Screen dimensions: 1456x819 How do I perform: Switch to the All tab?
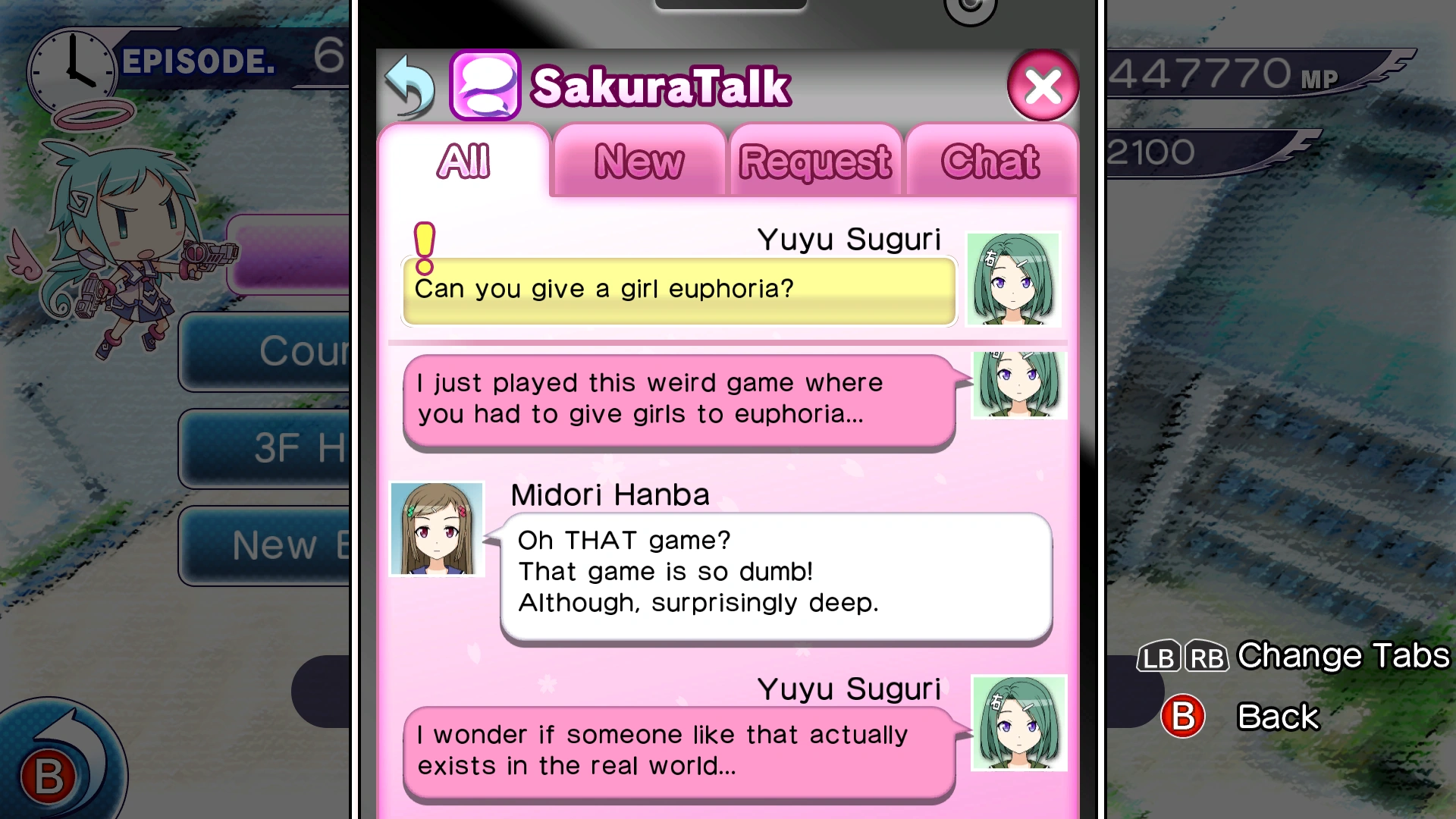coord(463,161)
